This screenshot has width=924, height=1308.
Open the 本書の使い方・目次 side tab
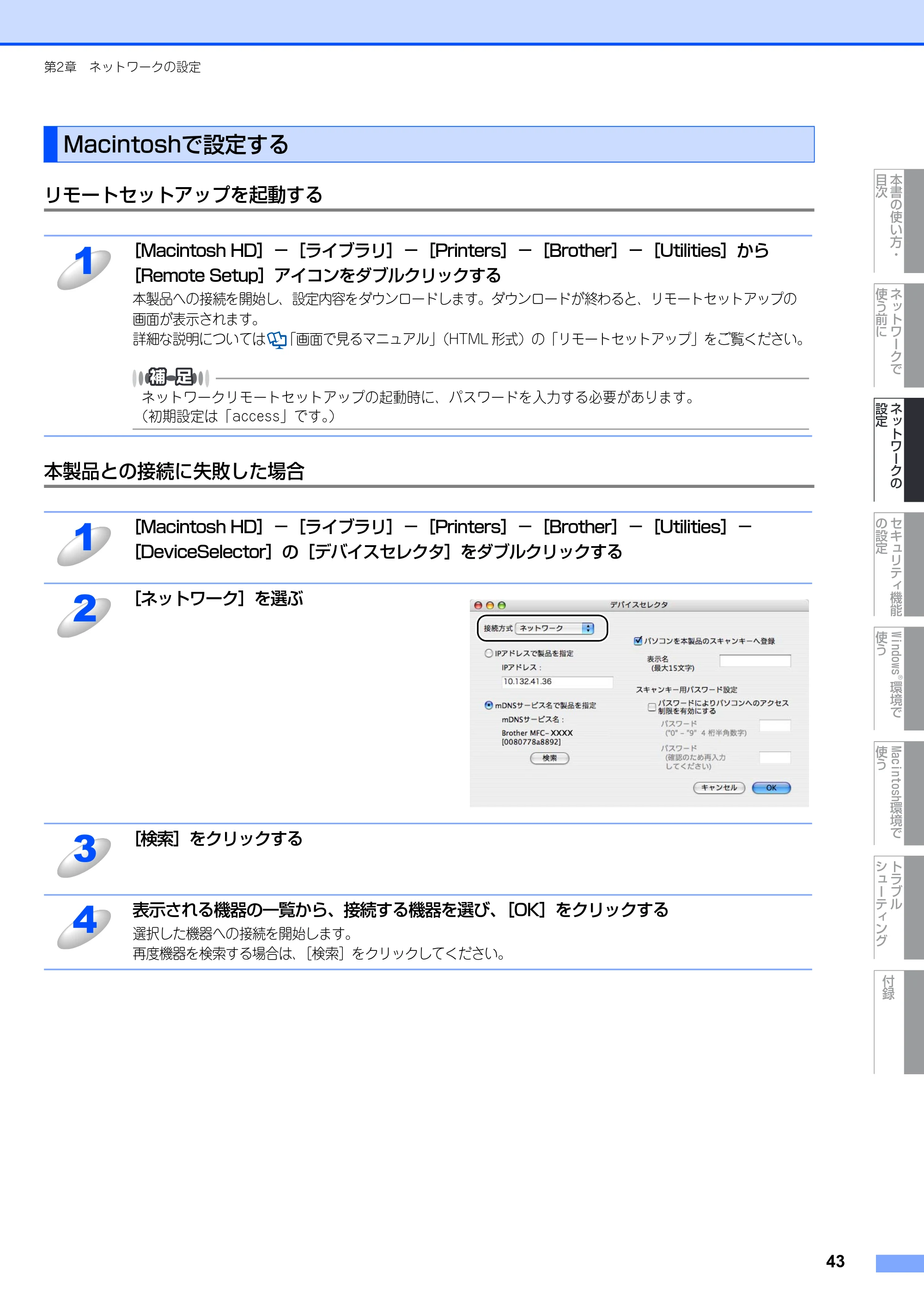tap(899, 220)
